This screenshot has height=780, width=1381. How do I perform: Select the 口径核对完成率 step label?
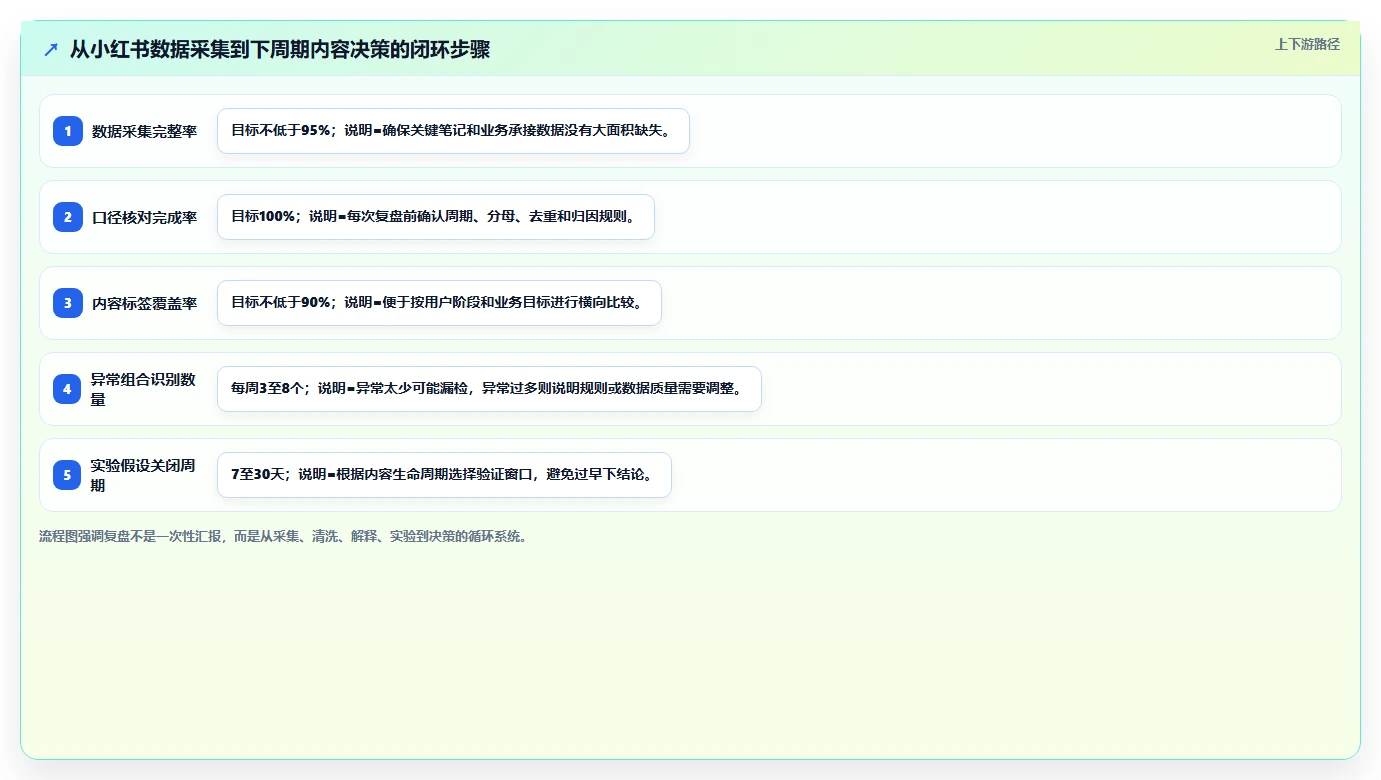(144, 217)
